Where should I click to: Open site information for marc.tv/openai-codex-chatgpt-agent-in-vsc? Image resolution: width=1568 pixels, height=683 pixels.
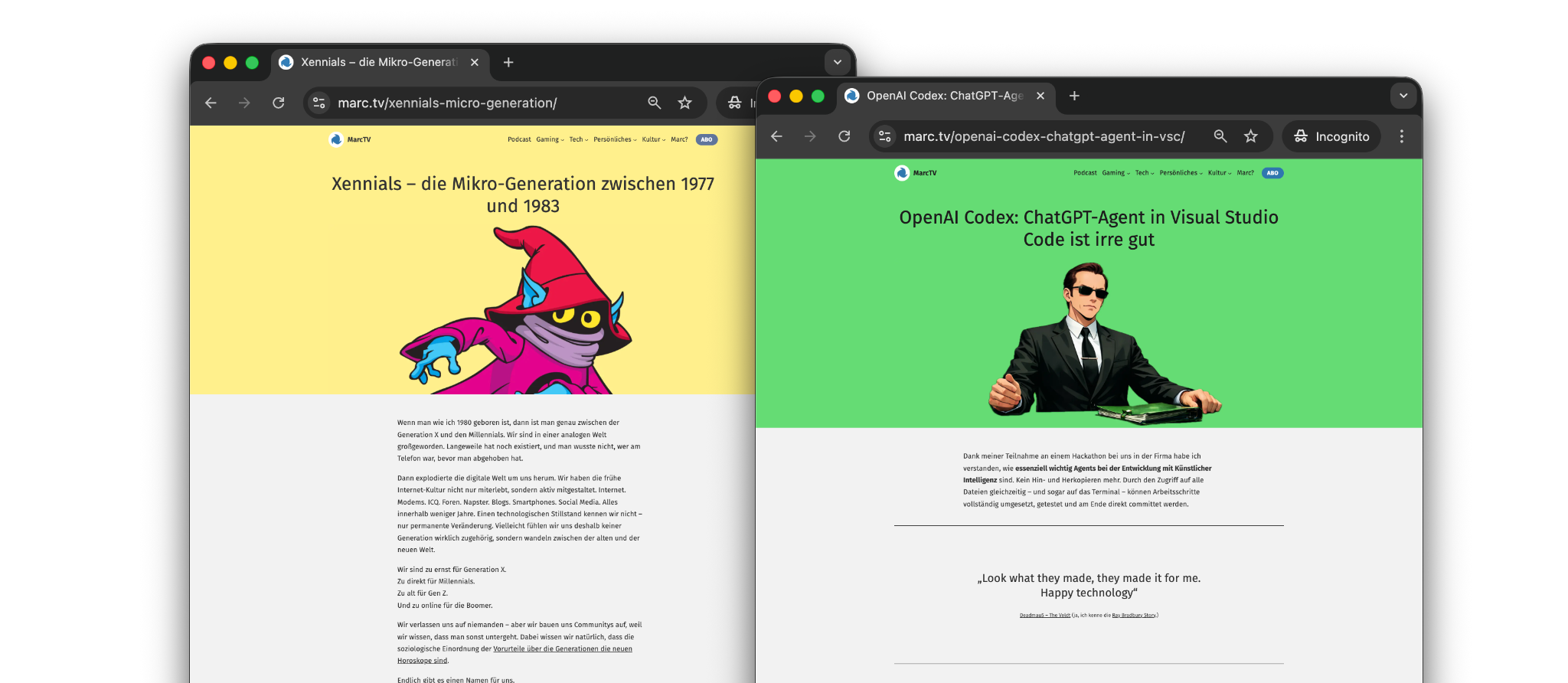tap(885, 136)
